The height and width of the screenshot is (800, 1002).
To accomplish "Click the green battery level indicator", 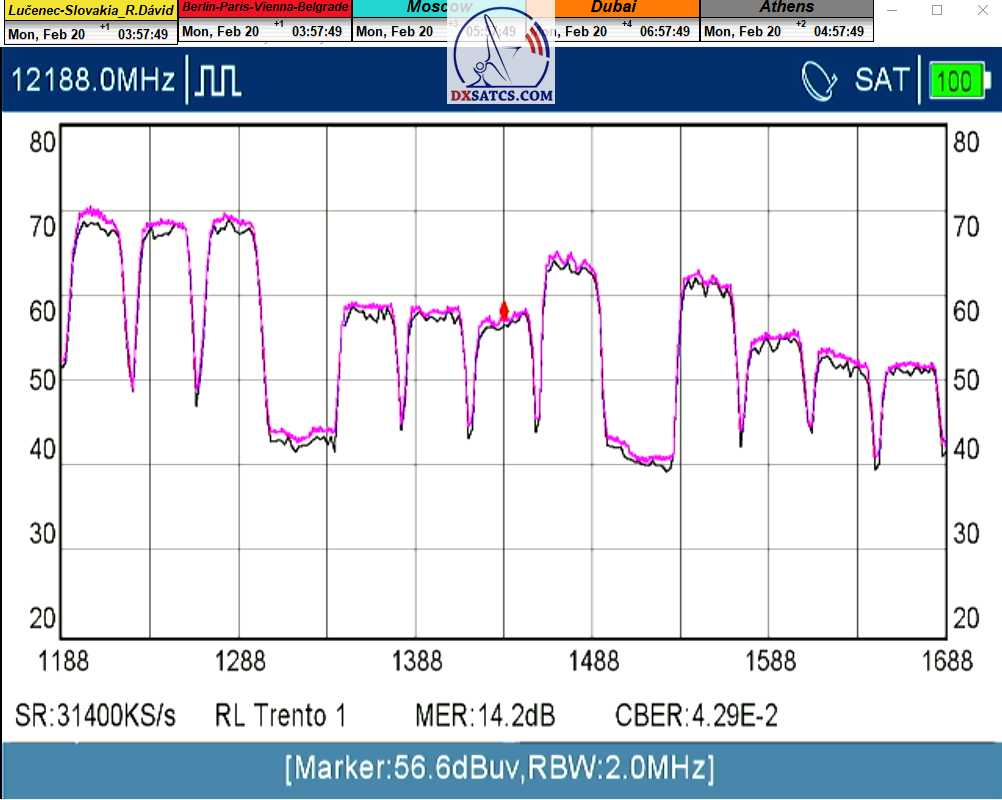I will point(956,81).
